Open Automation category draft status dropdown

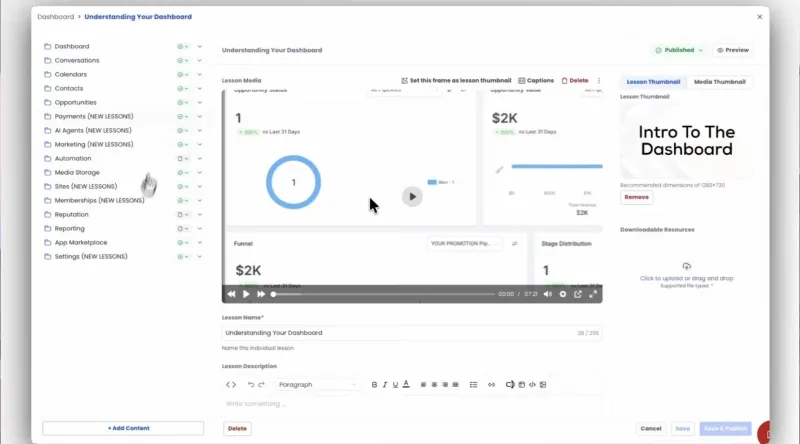coord(183,159)
